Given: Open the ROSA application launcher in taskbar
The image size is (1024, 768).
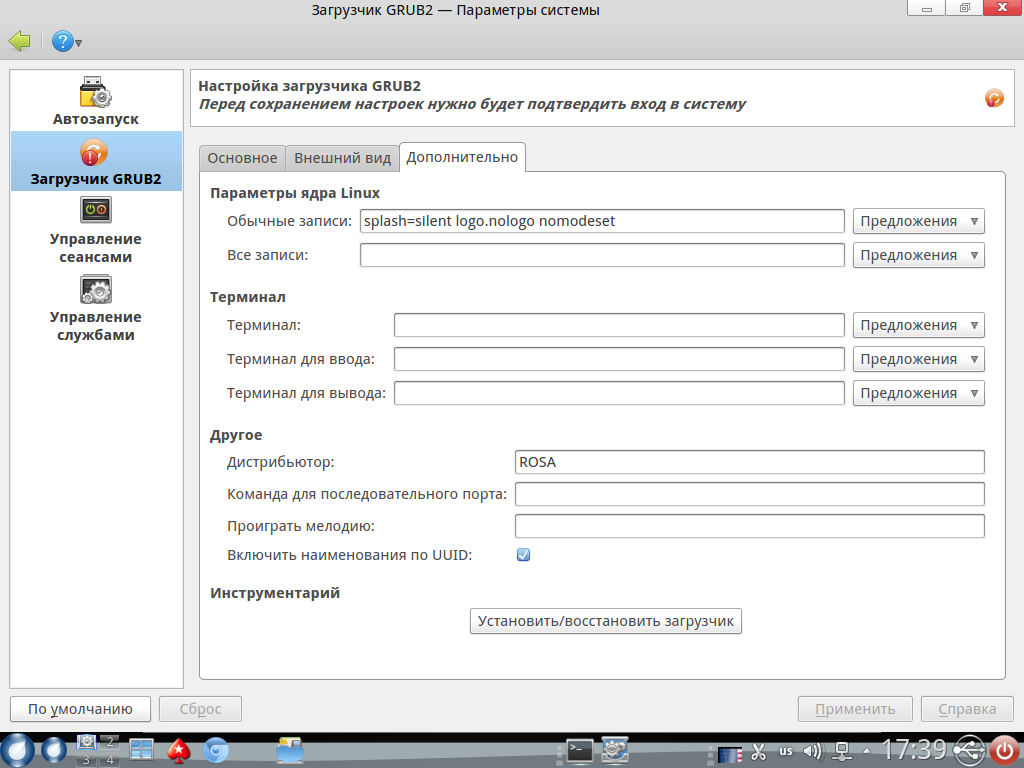Looking at the screenshot, I should [x=17, y=751].
